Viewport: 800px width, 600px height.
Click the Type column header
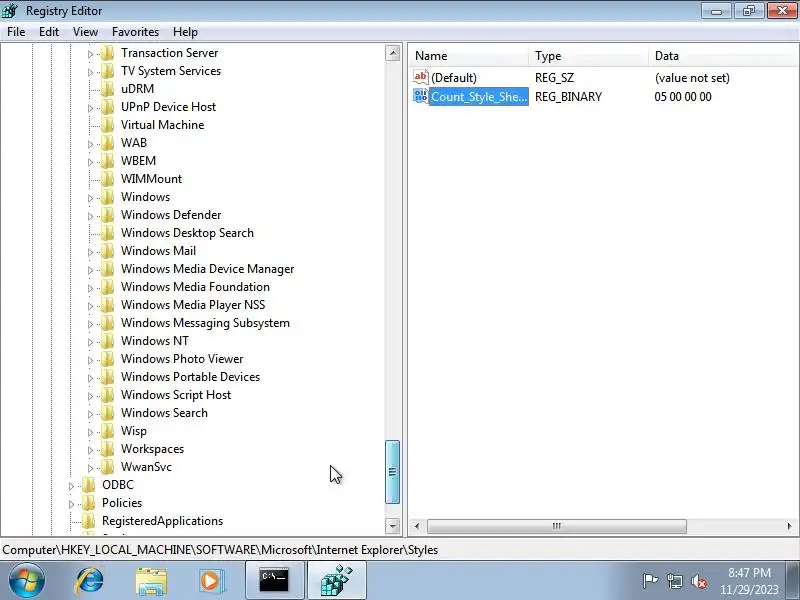pyautogui.click(x=589, y=56)
